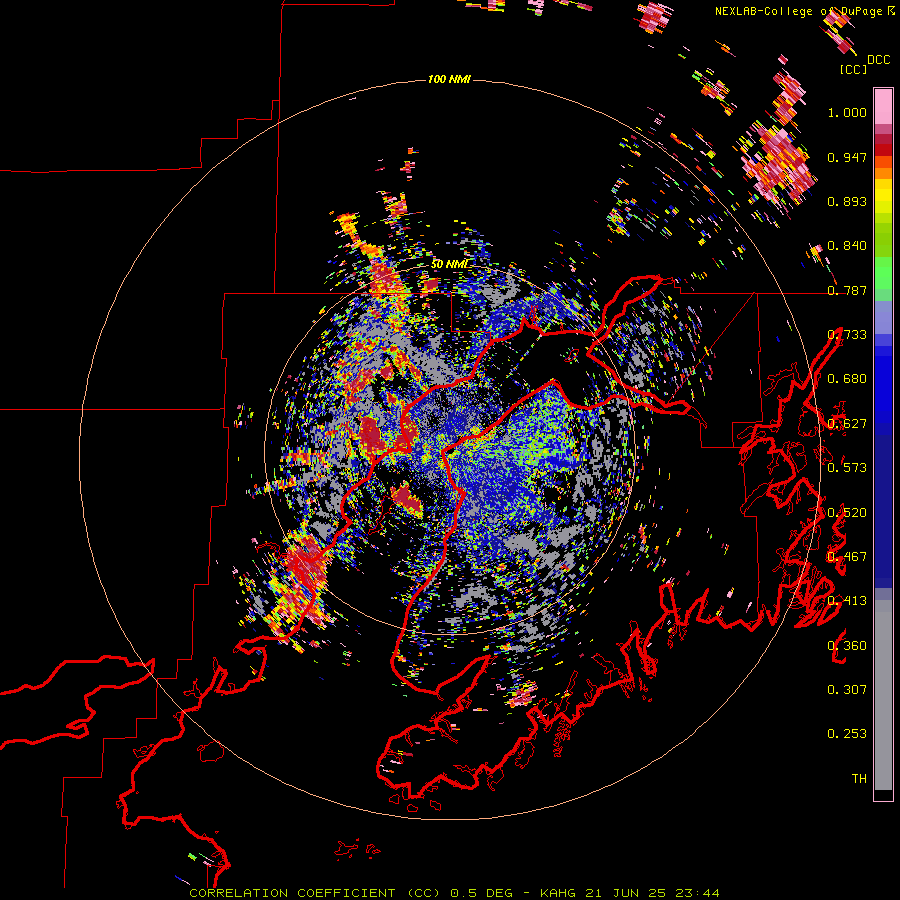Click the 0.627 scale value
Screen dimensions: 900x900
[x=847, y=424]
